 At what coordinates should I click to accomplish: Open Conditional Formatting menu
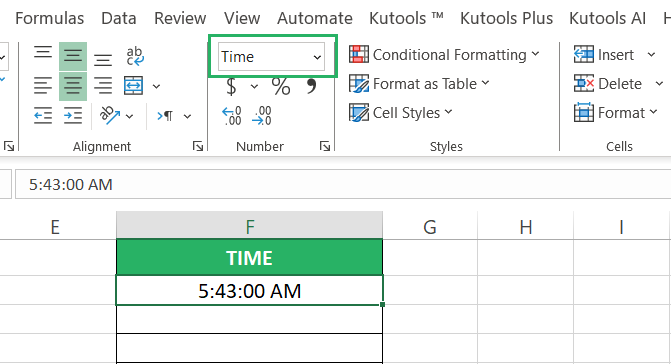(444, 55)
